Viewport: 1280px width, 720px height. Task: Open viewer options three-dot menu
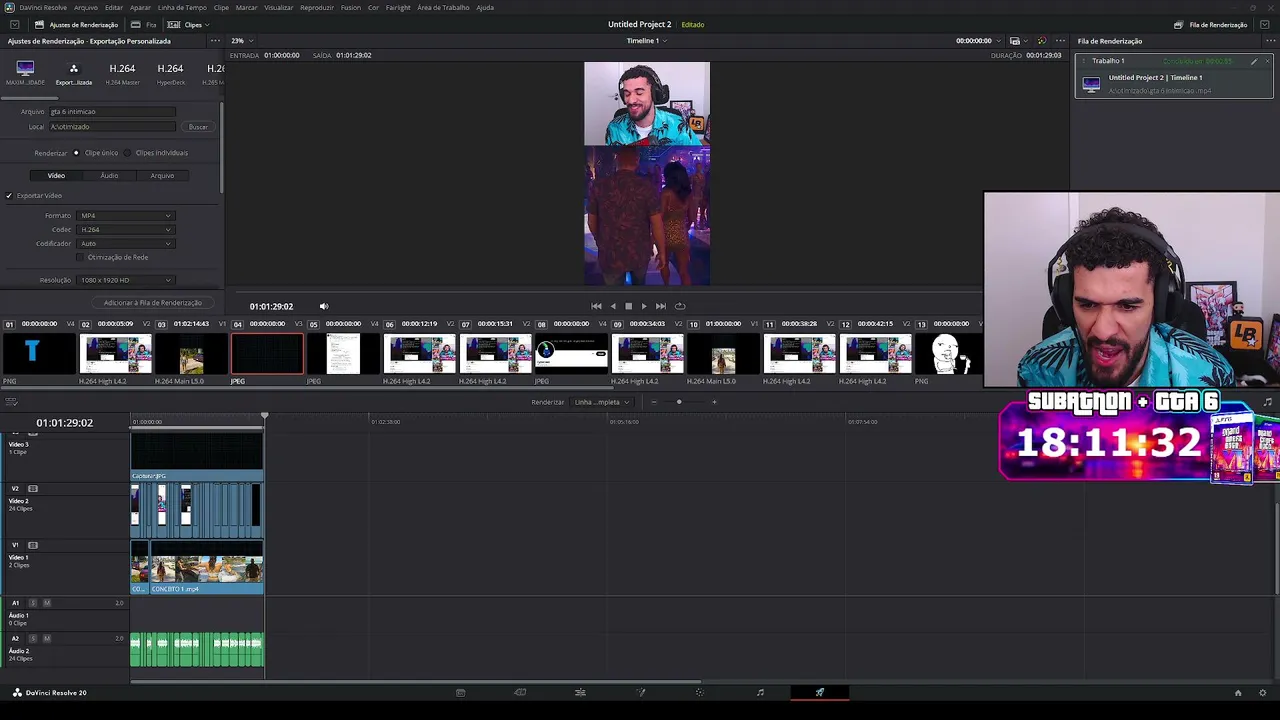click(1061, 41)
